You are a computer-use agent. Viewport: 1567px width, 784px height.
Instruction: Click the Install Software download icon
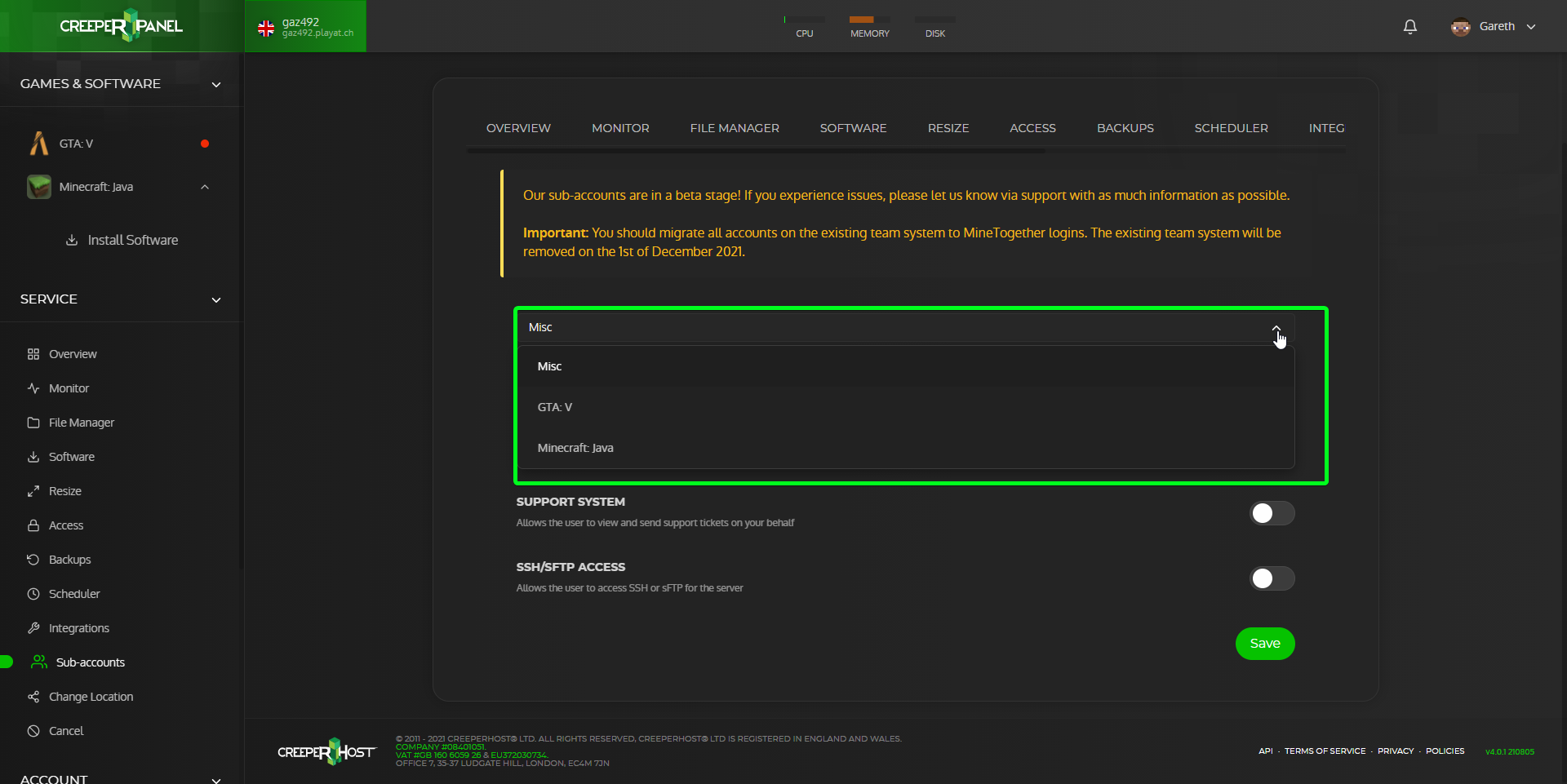[x=72, y=240]
